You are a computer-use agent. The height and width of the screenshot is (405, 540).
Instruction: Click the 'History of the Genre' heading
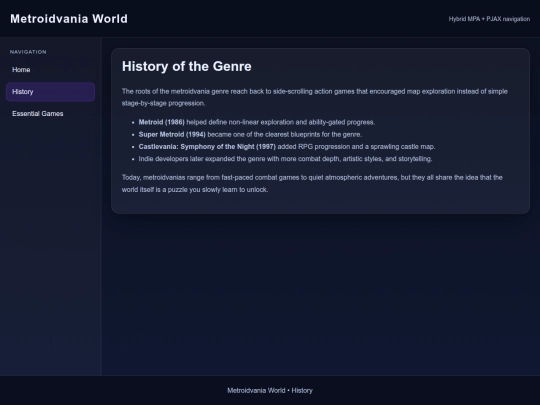(x=187, y=66)
